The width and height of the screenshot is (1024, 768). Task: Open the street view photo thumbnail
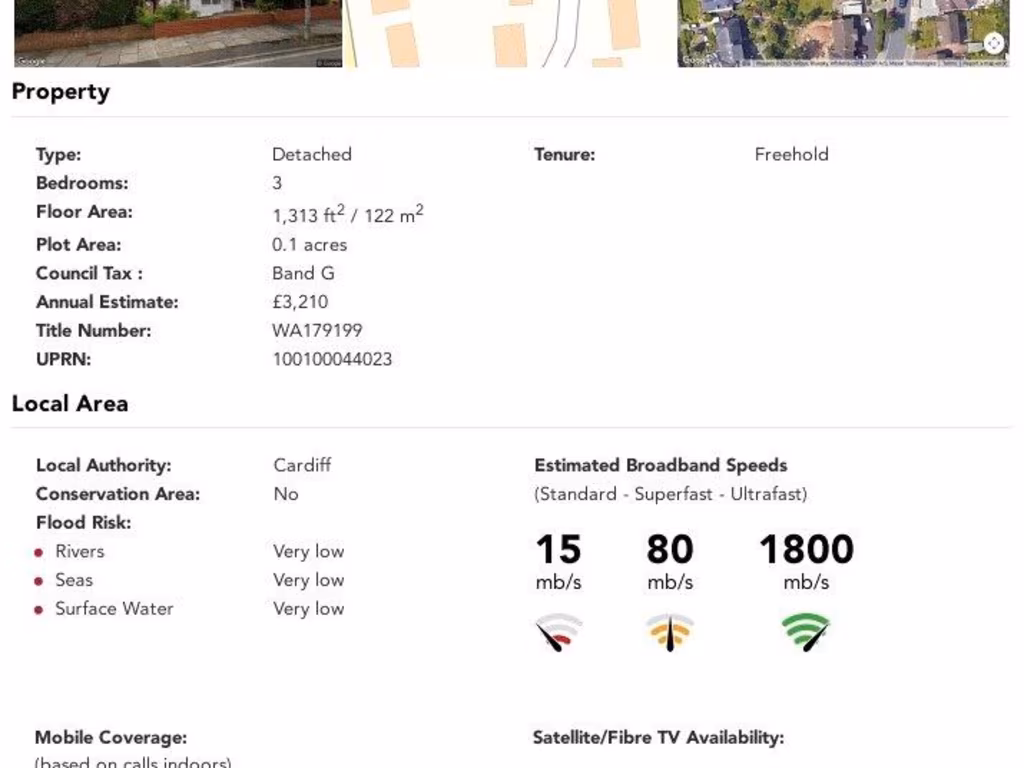[178, 33]
